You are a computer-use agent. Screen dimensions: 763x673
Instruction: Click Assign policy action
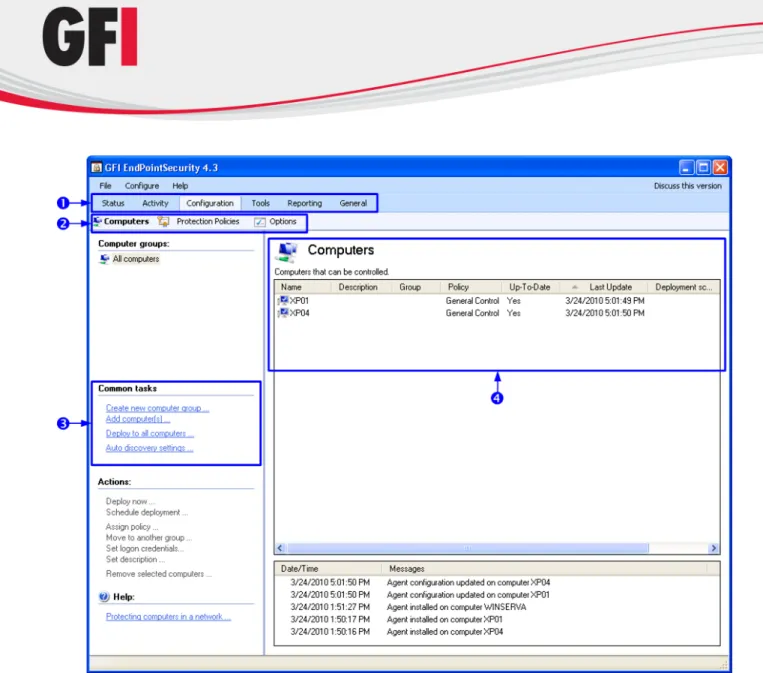132,527
